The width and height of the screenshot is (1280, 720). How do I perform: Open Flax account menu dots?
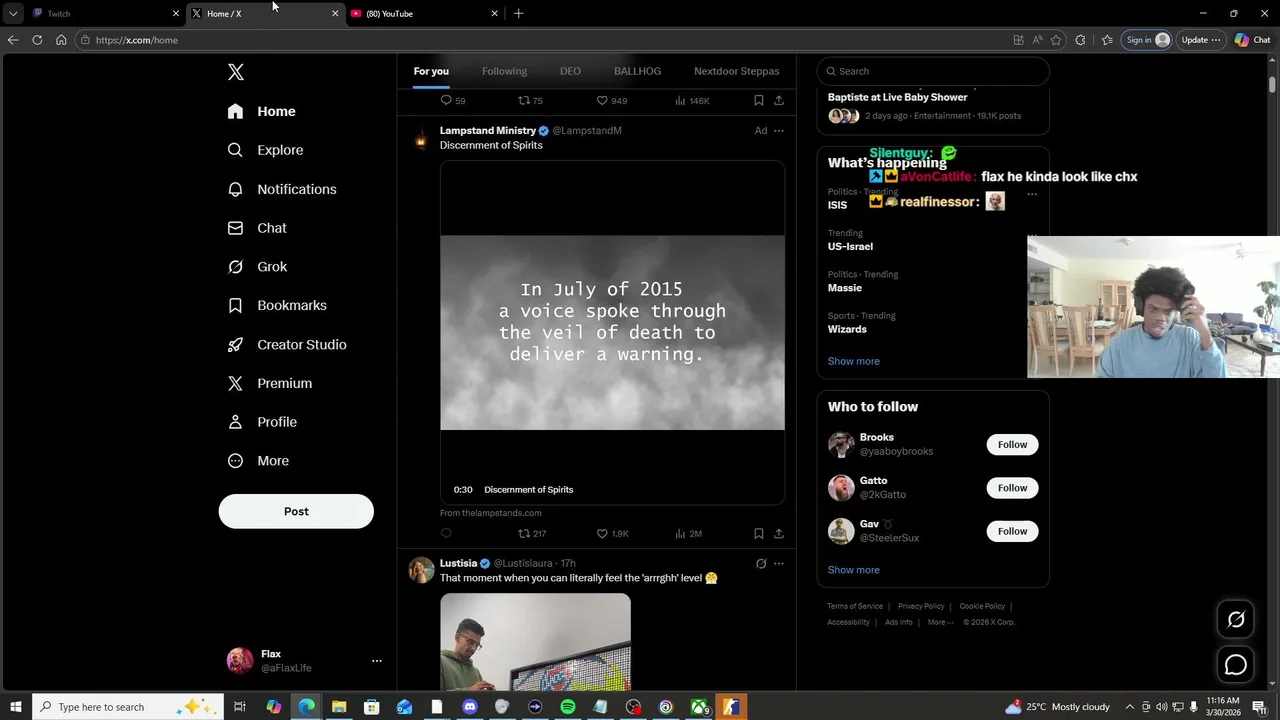click(x=377, y=661)
